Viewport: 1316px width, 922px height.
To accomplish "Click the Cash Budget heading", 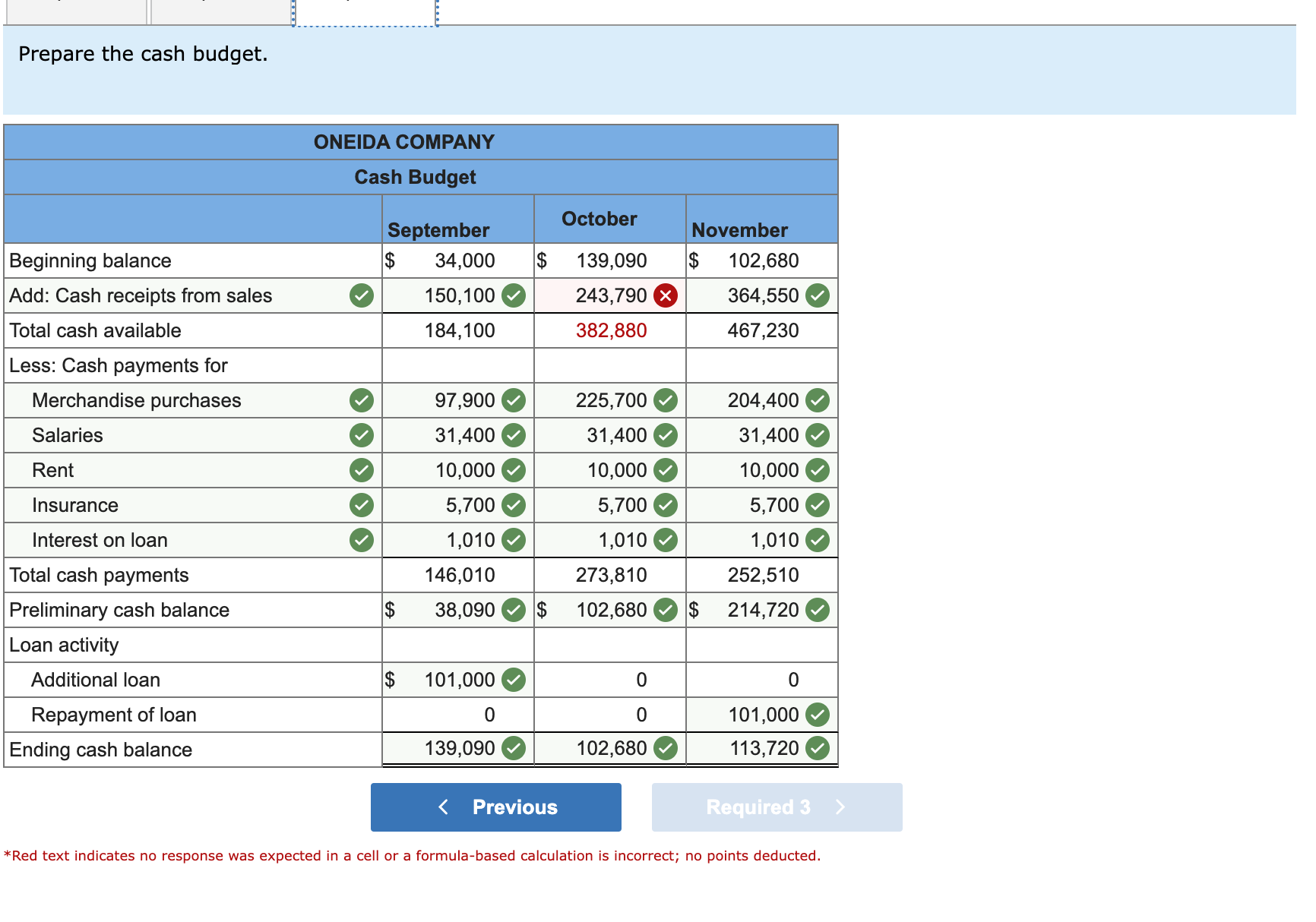I will [x=415, y=177].
